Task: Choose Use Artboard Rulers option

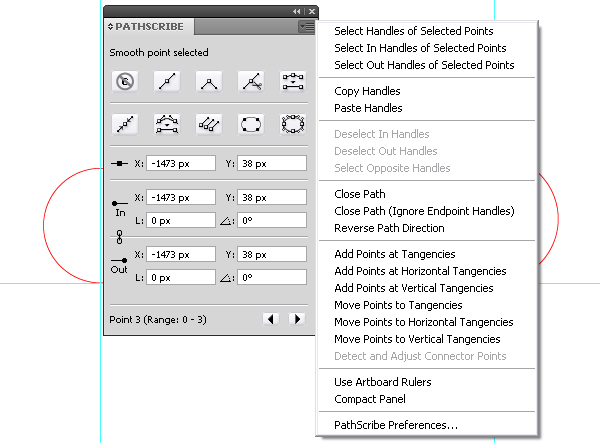Action: pyautogui.click(x=427, y=382)
